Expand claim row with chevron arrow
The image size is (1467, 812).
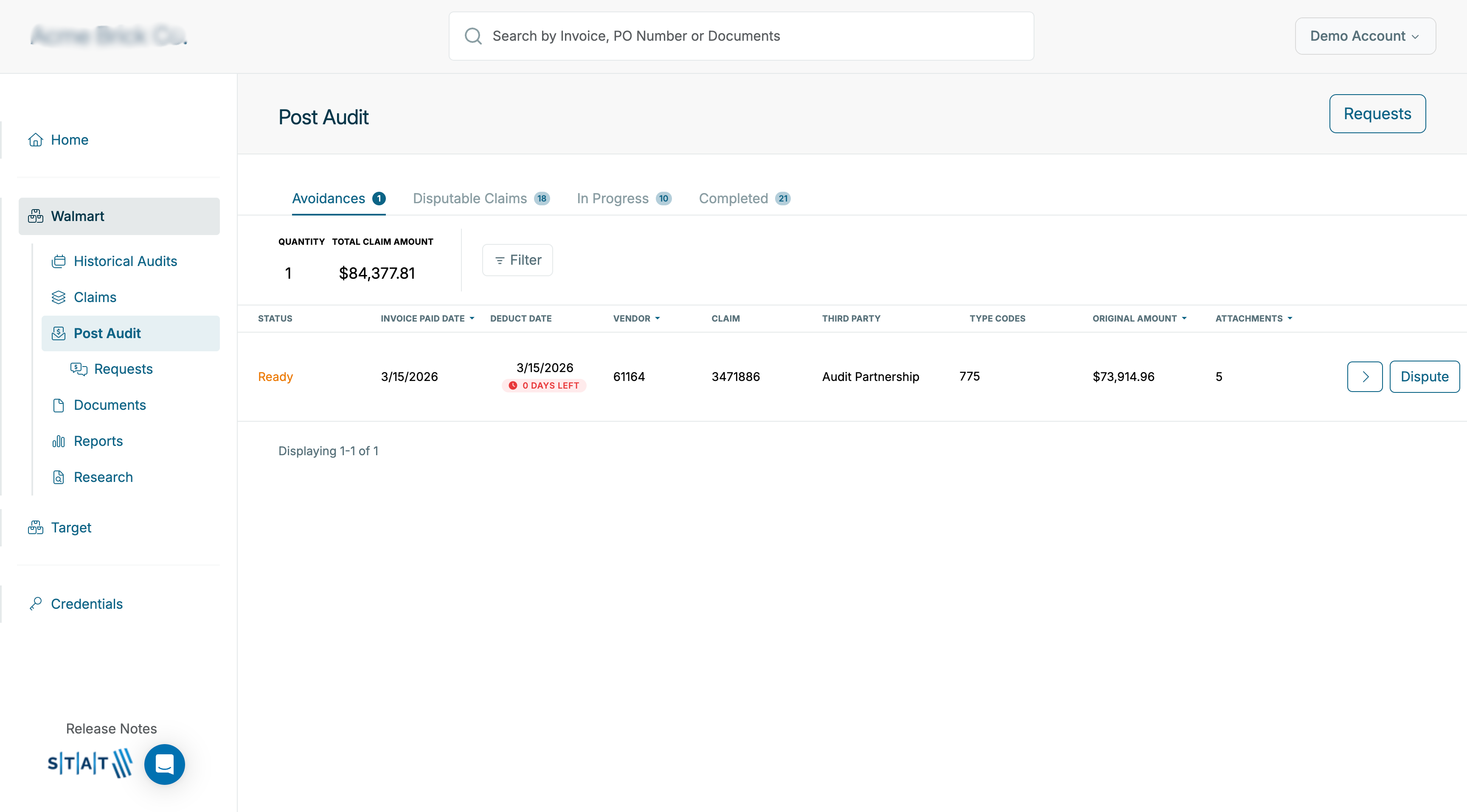tap(1365, 377)
